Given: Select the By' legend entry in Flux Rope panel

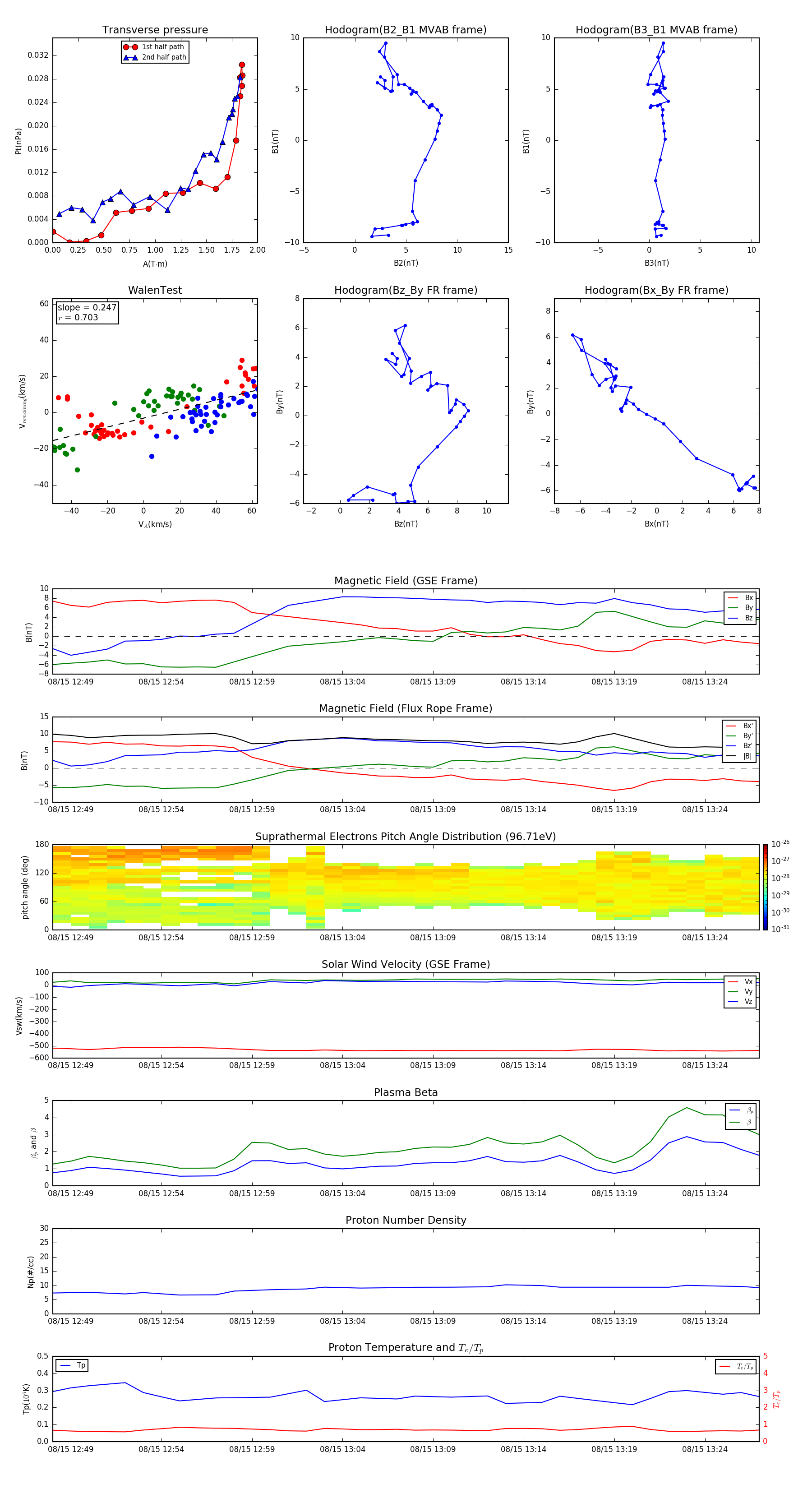Looking at the screenshot, I should pos(739,736).
